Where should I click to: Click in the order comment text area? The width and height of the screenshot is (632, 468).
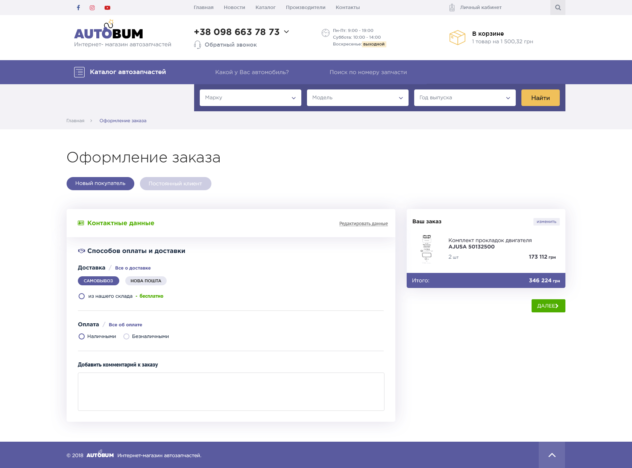point(231,391)
